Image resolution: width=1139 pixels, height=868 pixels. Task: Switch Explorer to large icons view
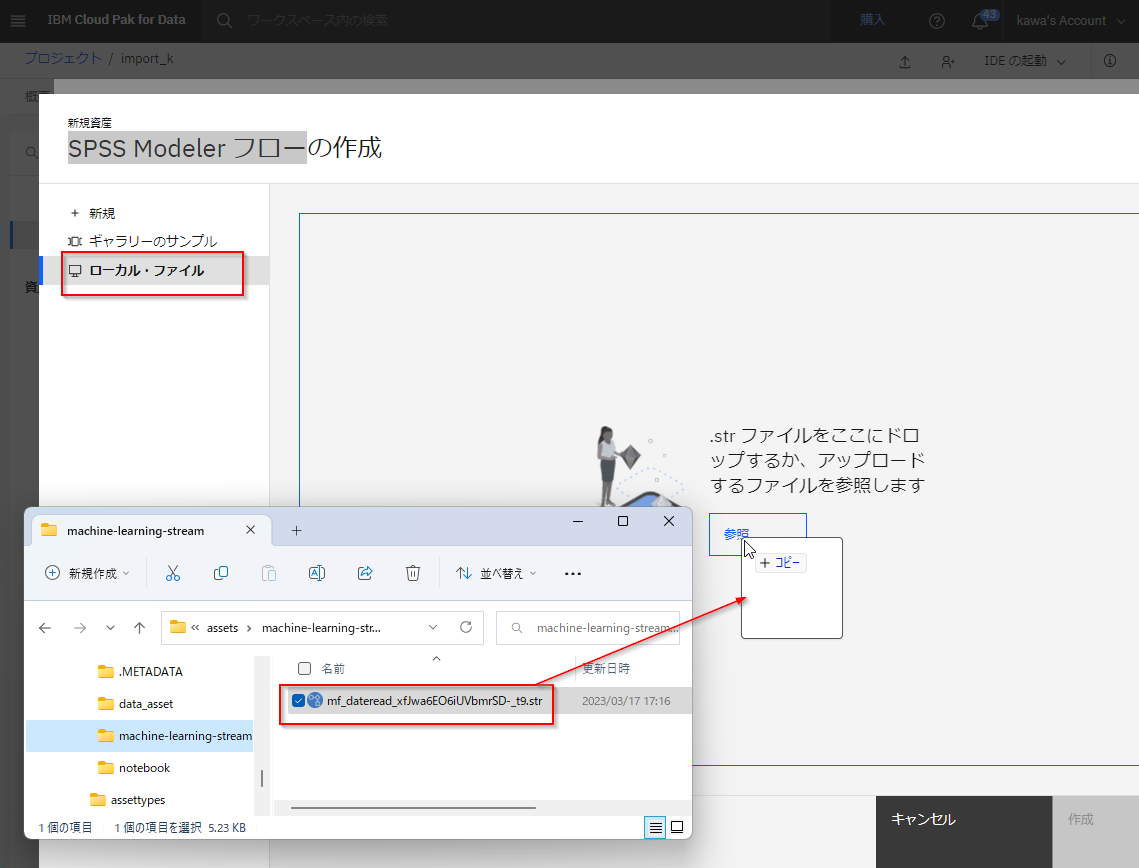(x=677, y=827)
